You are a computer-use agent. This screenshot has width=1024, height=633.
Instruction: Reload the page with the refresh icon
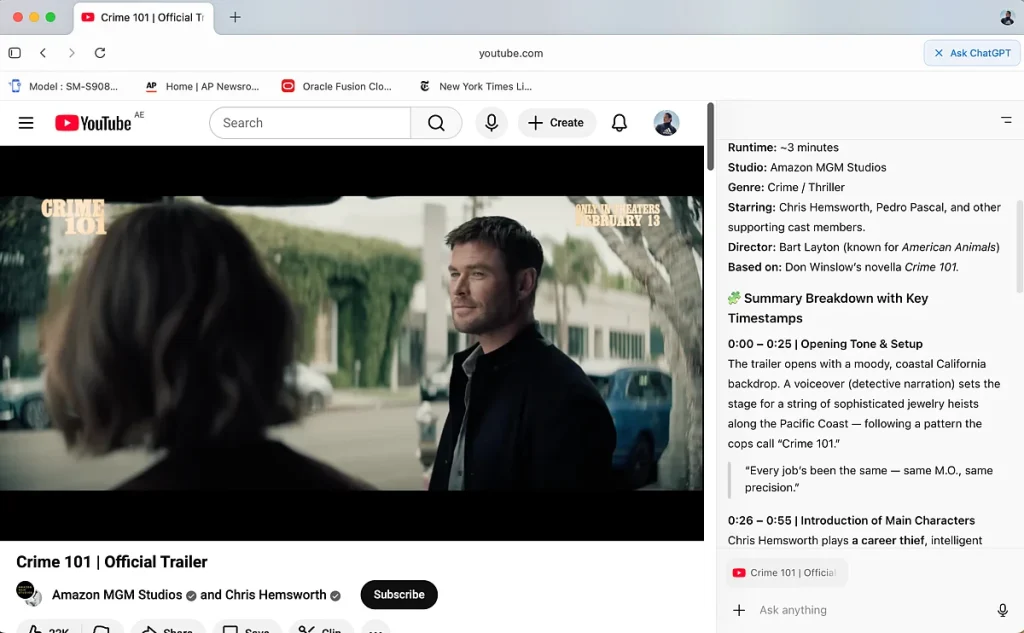[100, 53]
